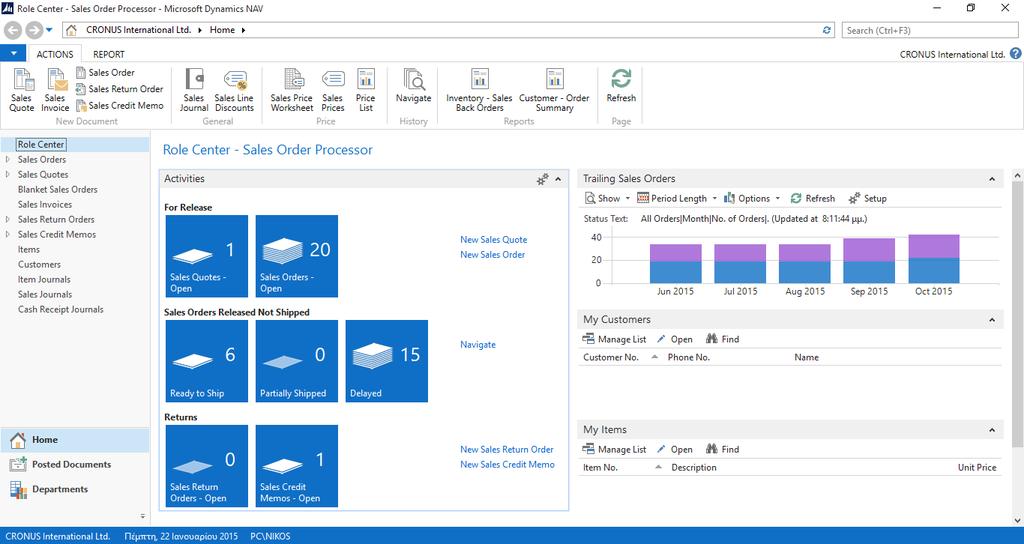Click Manage List under My Customers
Viewport: 1024px width, 544px height.
coord(614,339)
